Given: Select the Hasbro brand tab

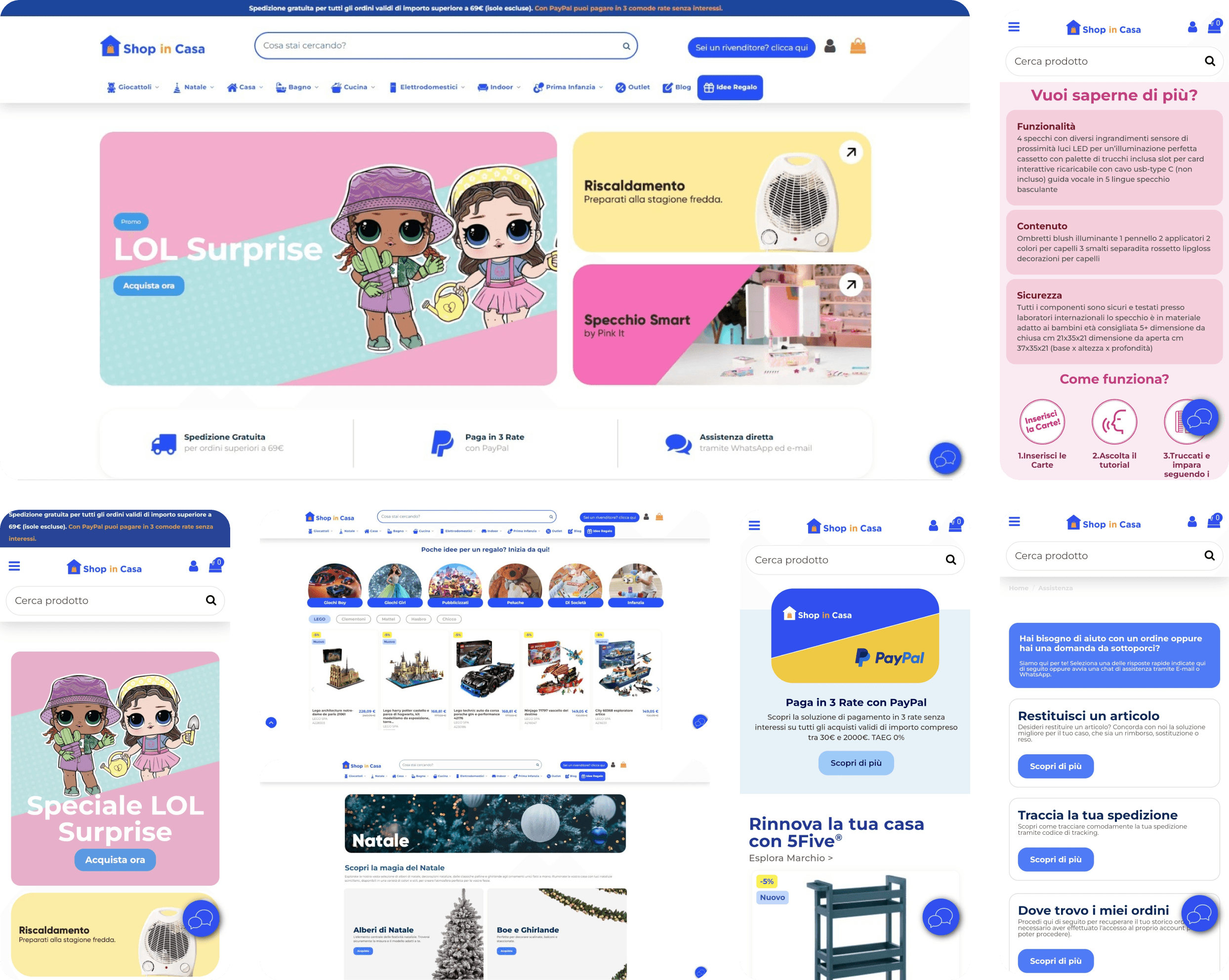Looking at the screenshot, I should (x=418, y=619).
